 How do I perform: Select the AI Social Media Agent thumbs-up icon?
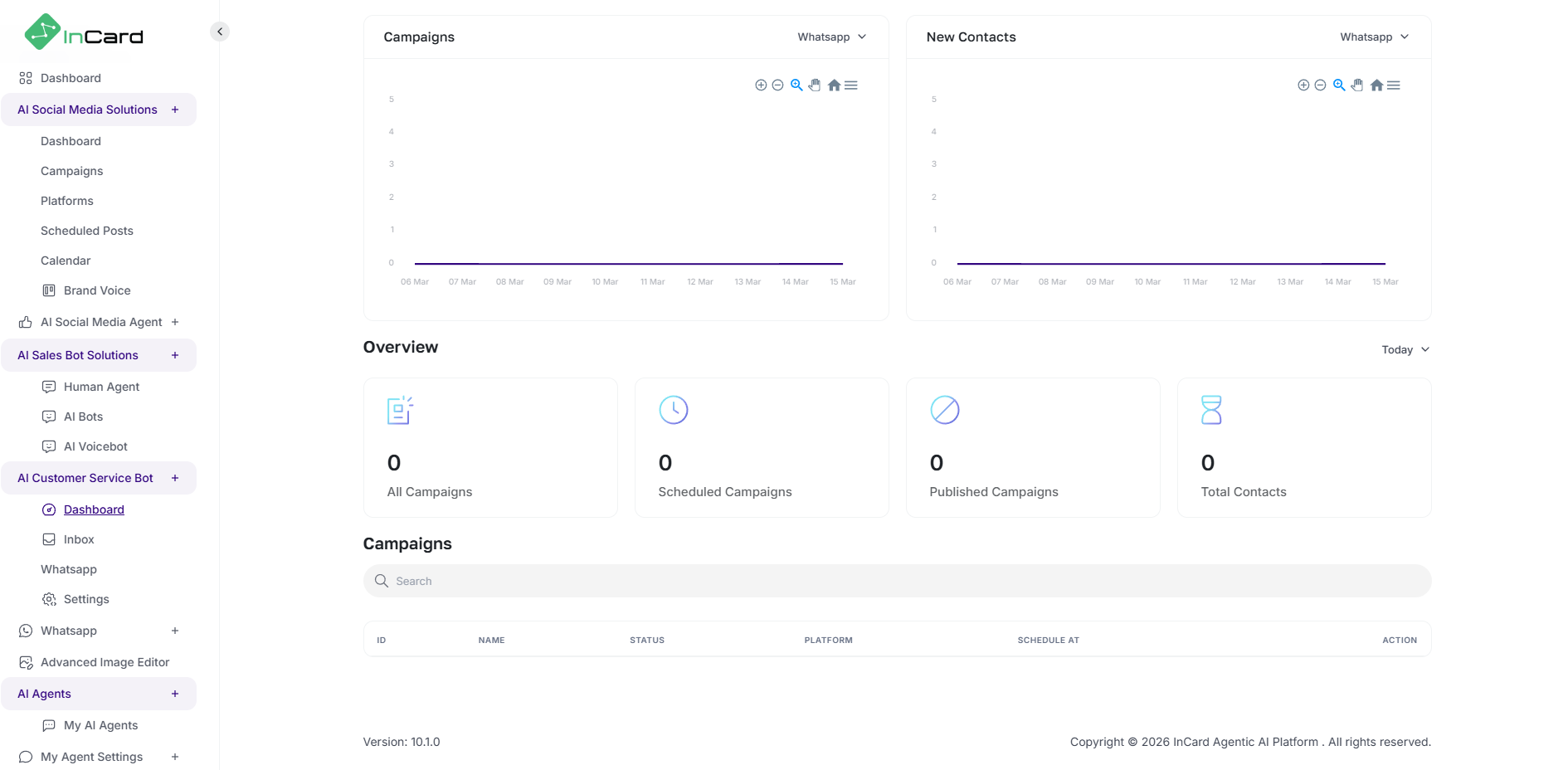coord(27,322)
